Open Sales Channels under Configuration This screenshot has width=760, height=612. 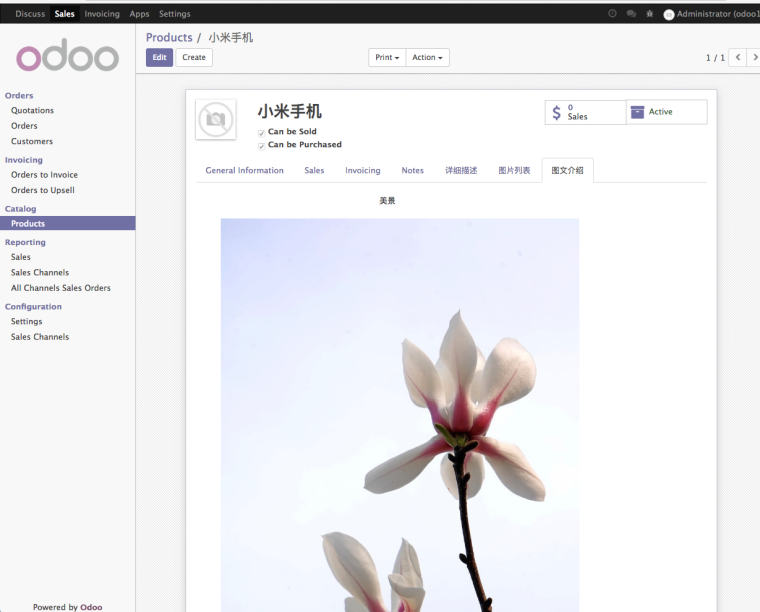(x=40, y=337)
